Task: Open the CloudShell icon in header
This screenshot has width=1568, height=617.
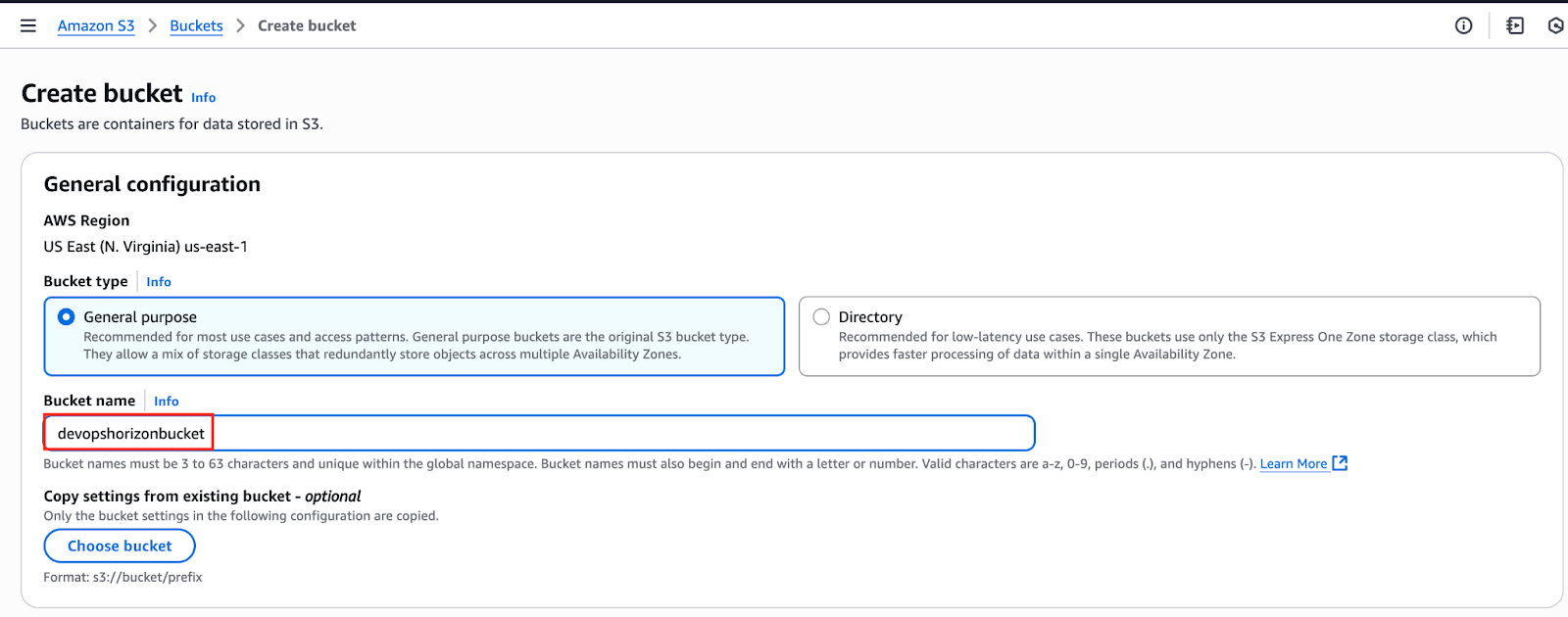Action: point(1515,25)
